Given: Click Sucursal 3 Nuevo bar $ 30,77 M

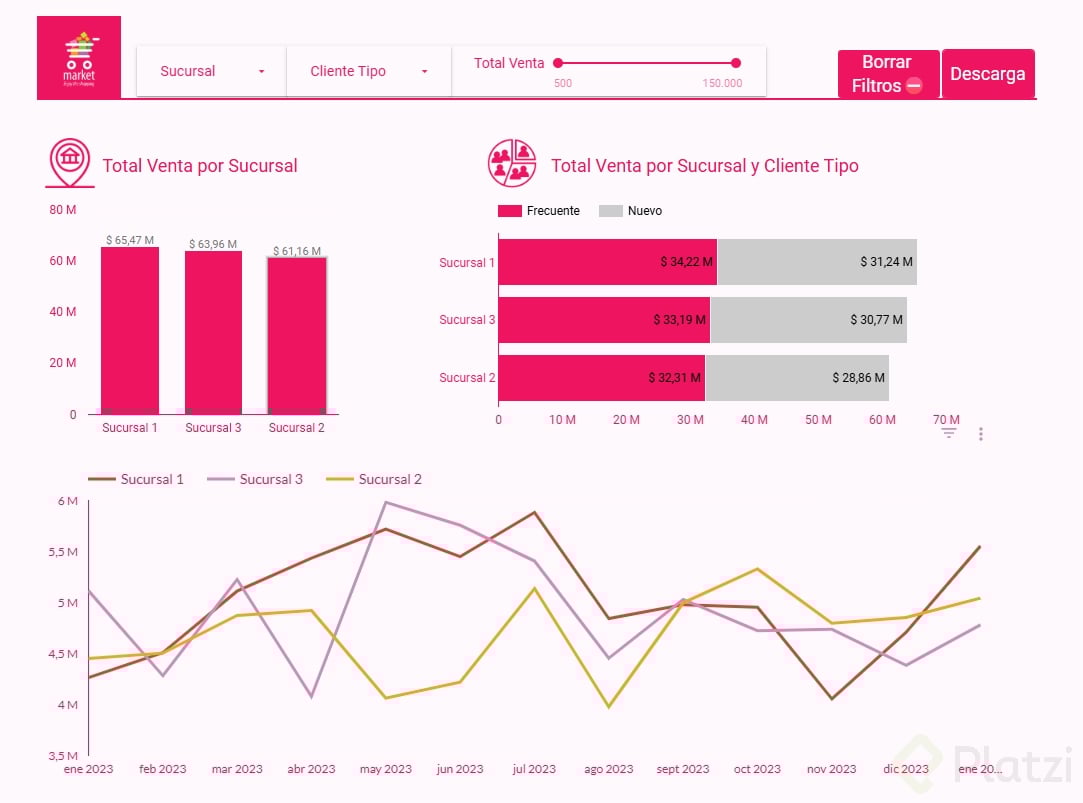Looking at the screenshot, I should point(809,320).
